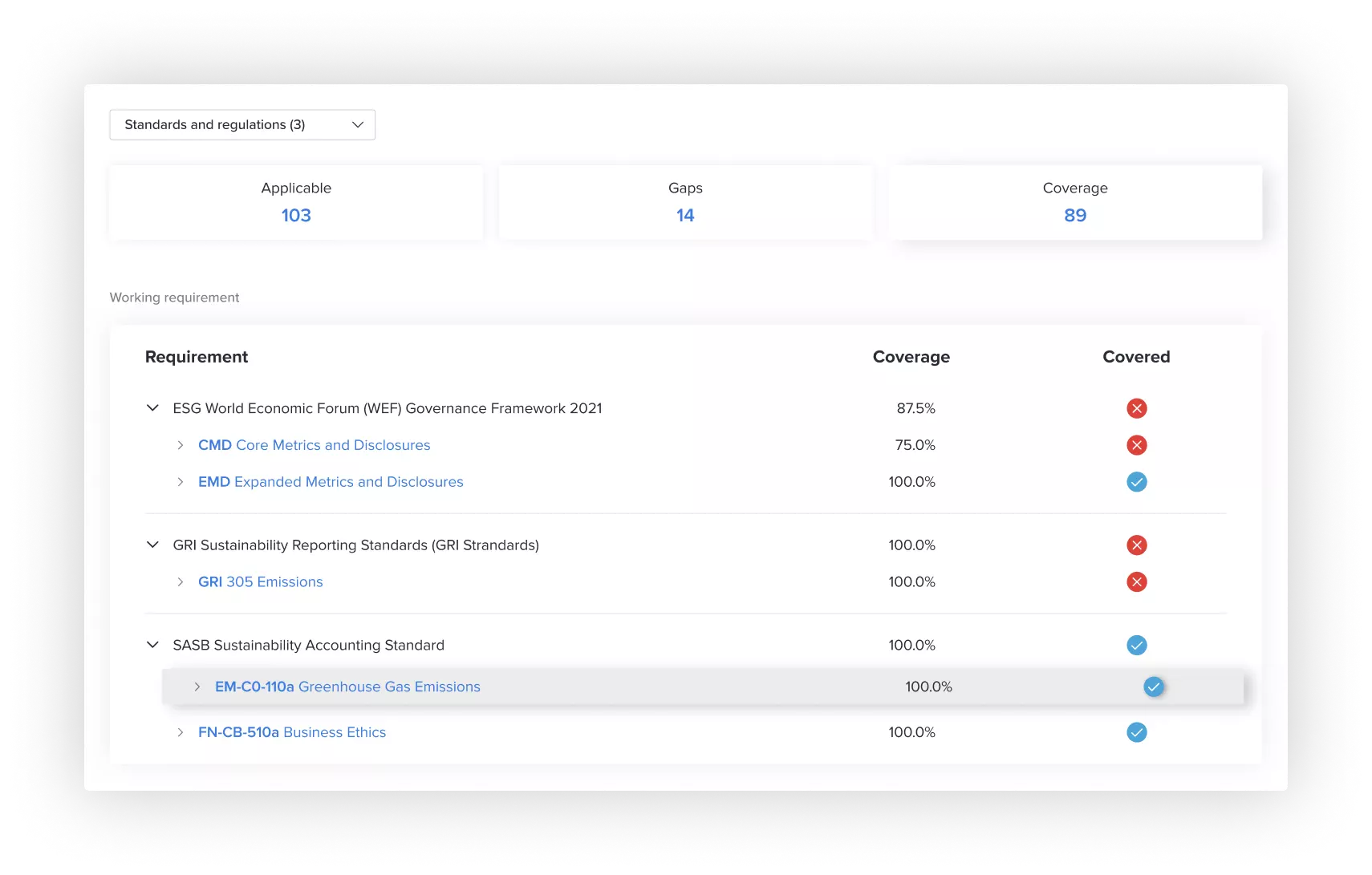Click the blue checkmark for SASB Standard
The image size is (1372, 875).
point(1137,645)
